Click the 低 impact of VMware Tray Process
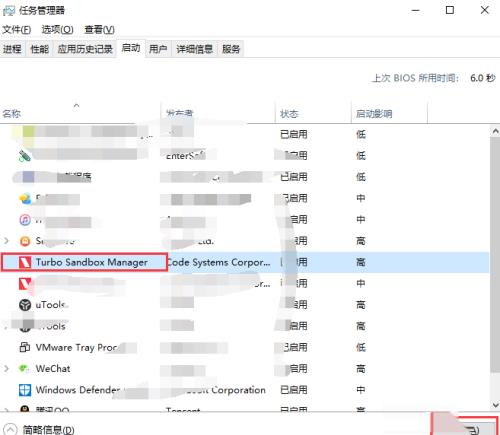This screenshot has height=435, width=500. point(361,347)
